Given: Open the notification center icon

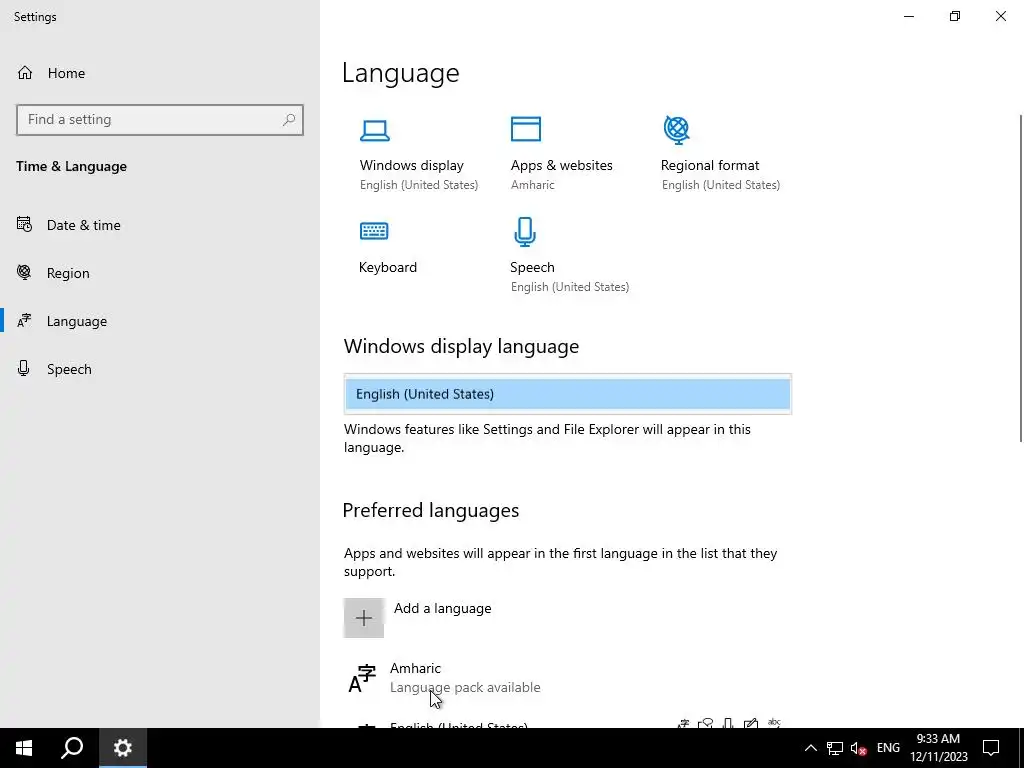Looking at the screenshot, I should [991, 748].
